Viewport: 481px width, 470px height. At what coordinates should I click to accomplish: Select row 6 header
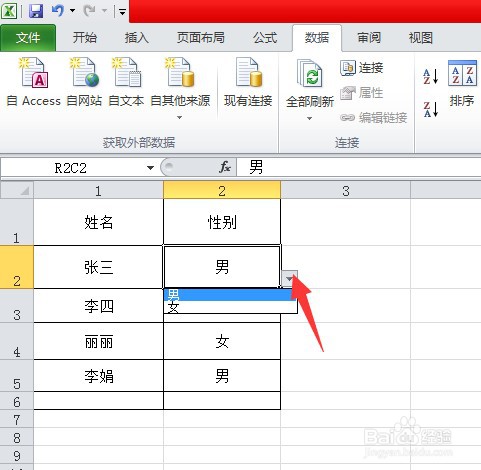[17, 401]
